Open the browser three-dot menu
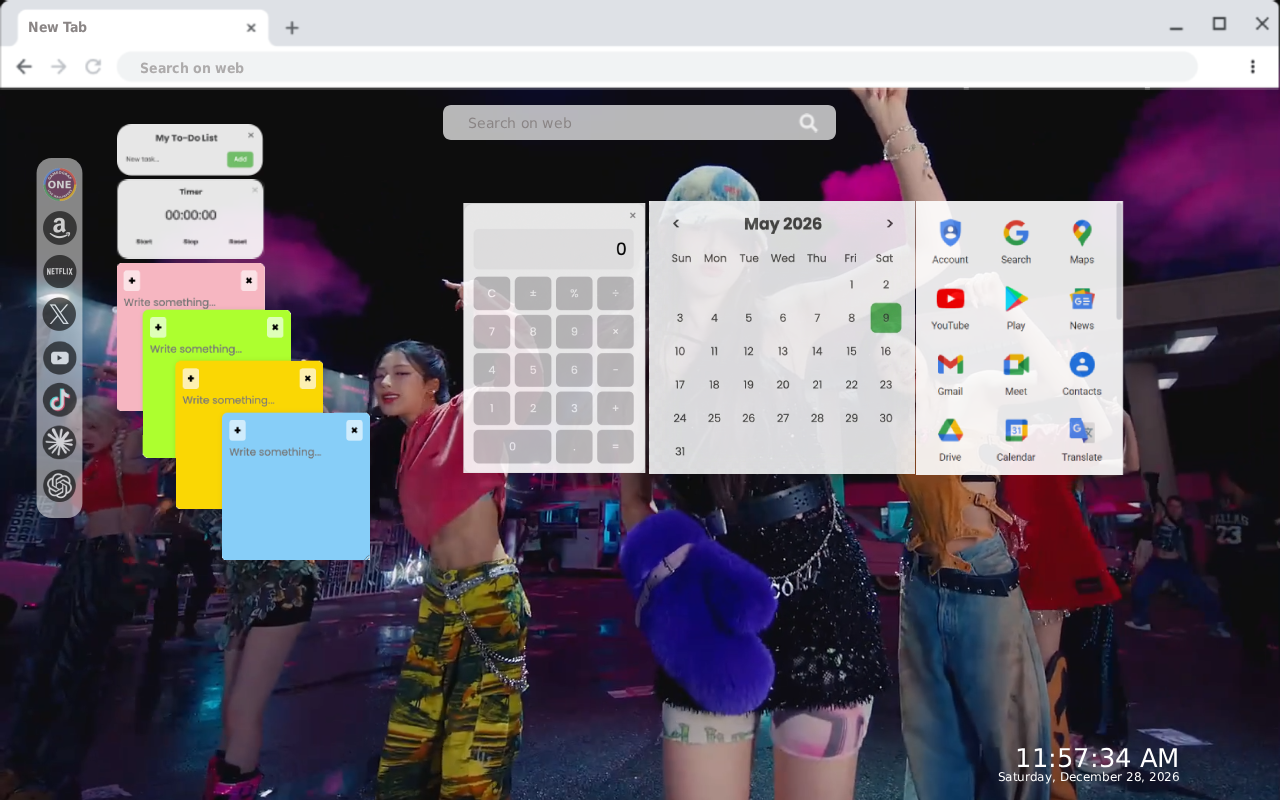The height and width of the screenshot is (800, 1280). tap(1252, 67)
